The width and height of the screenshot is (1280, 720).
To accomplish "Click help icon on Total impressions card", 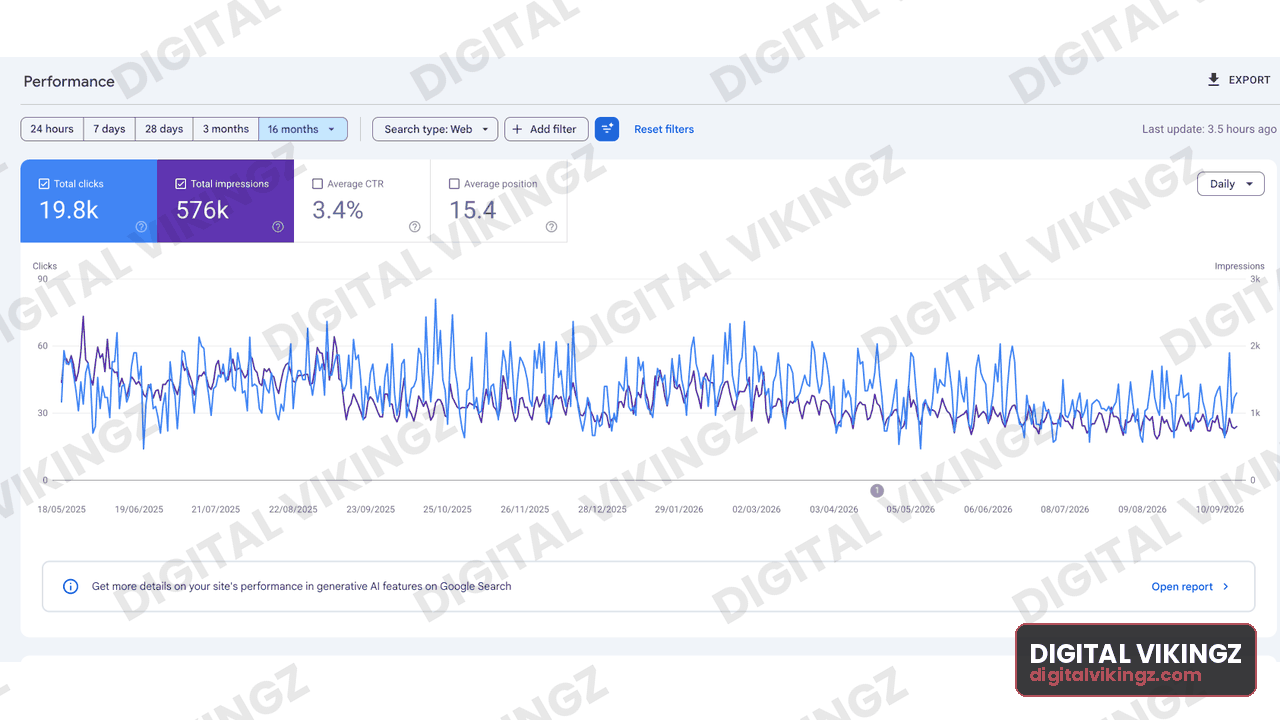I will tap(278, 227).
